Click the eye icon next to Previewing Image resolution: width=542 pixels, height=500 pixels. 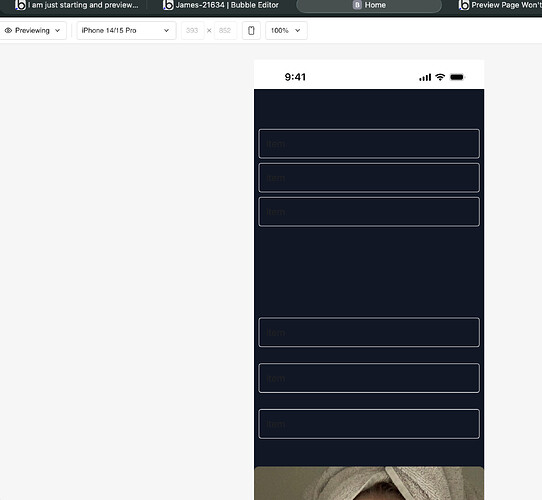8,30
